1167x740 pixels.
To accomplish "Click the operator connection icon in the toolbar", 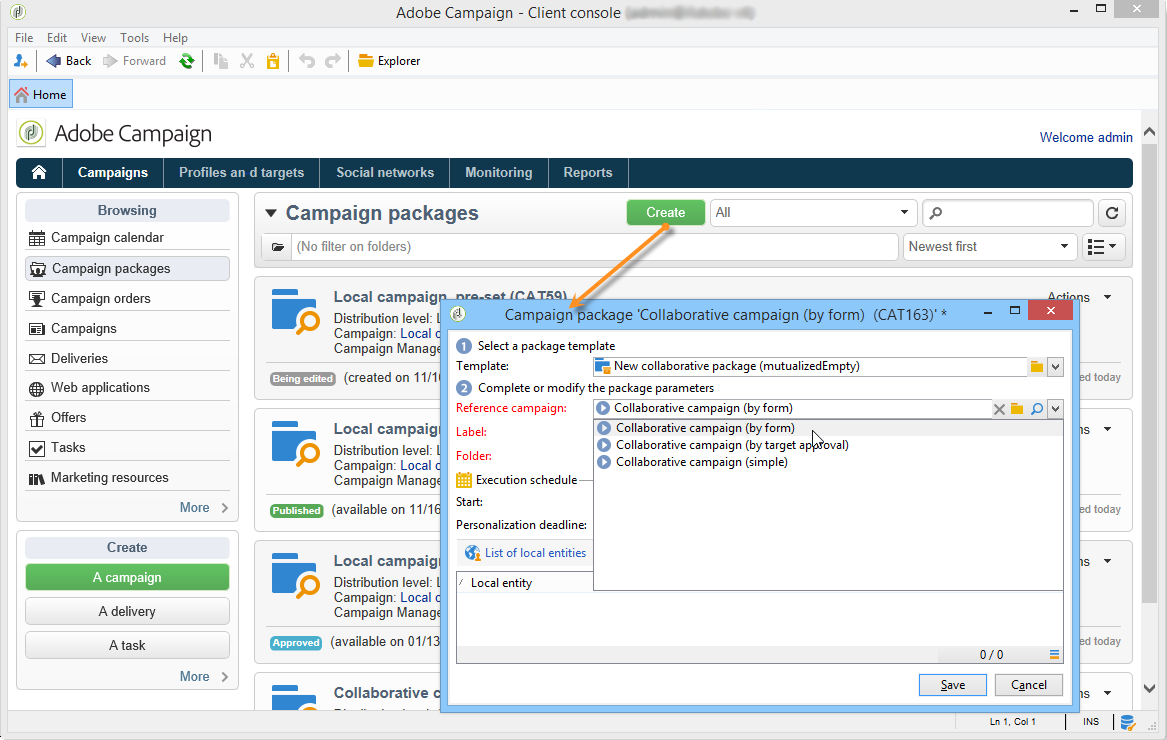I will click(x=21, y=61).
